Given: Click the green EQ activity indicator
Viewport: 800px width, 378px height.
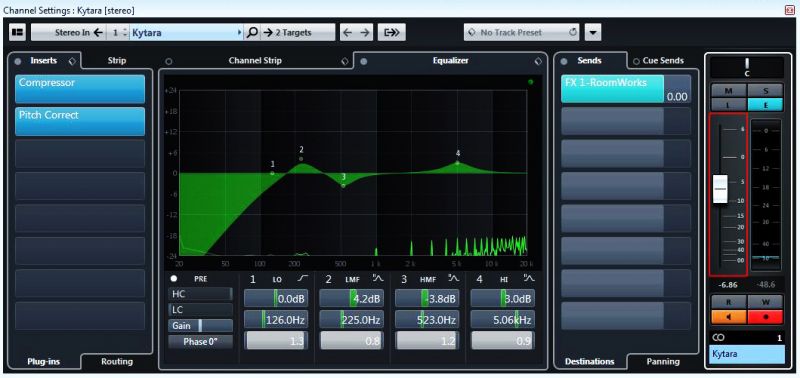Looking at the screenshot, I should [531, 82].
